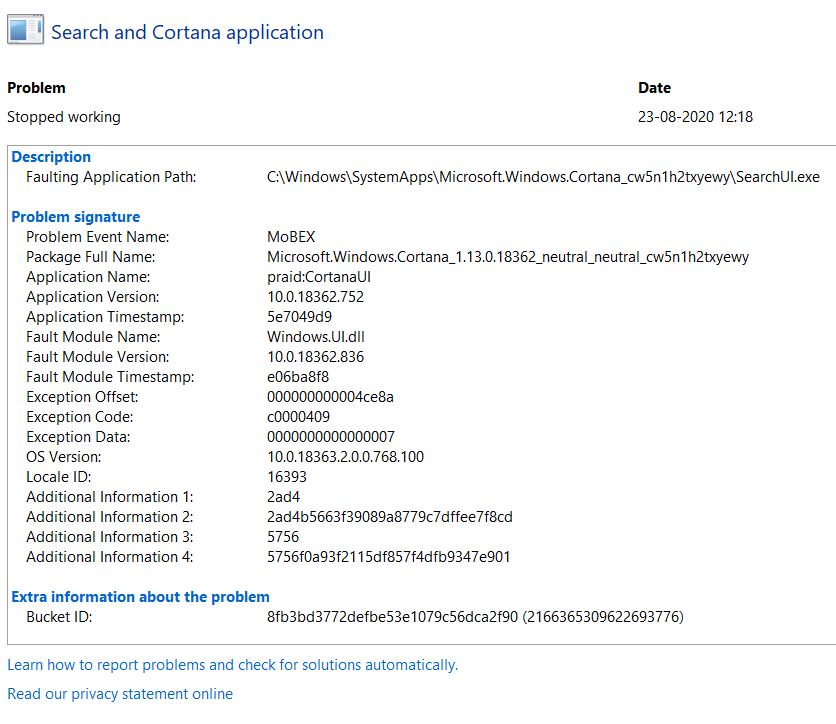Click the 'Date' column header
836x724 pixels.
click(x=655, y=88)
